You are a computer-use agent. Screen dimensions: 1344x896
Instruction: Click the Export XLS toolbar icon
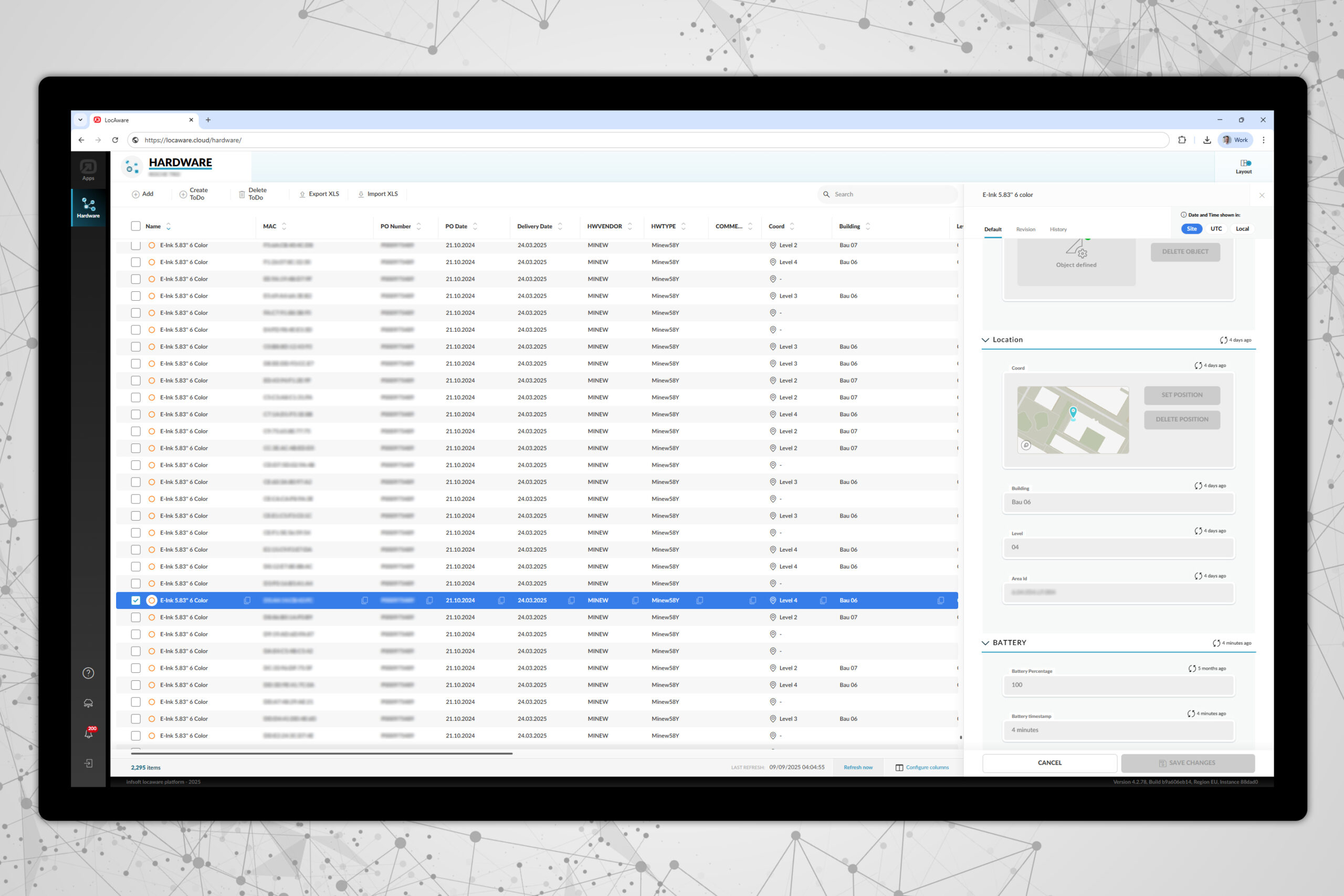302,194
